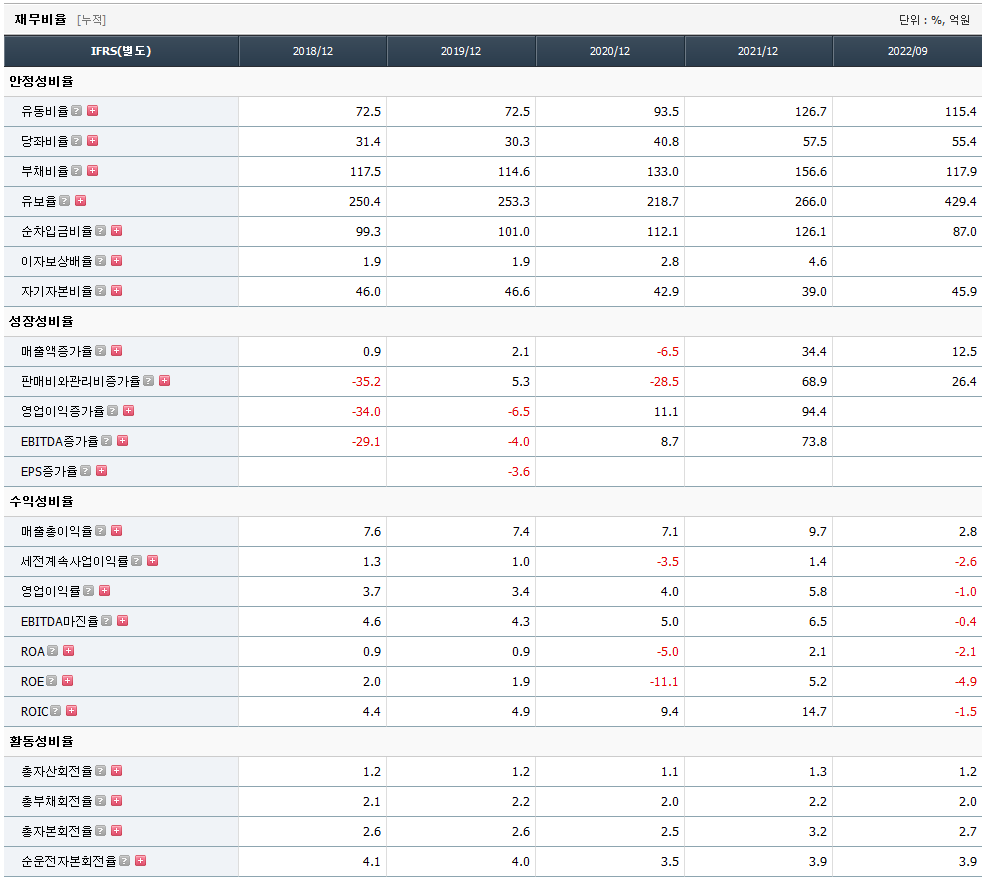Open help icon next to 유동비율
988x881 pixels.
(77, 111)
